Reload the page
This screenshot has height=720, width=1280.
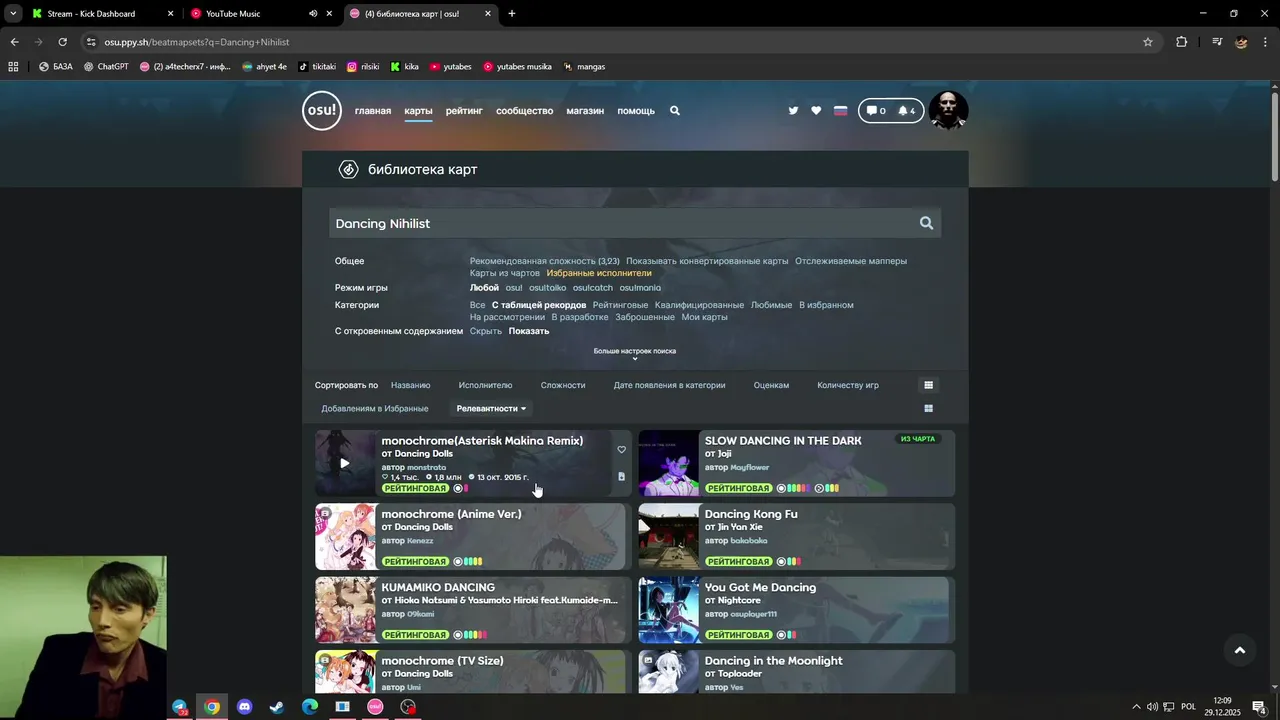click(62, 42)
